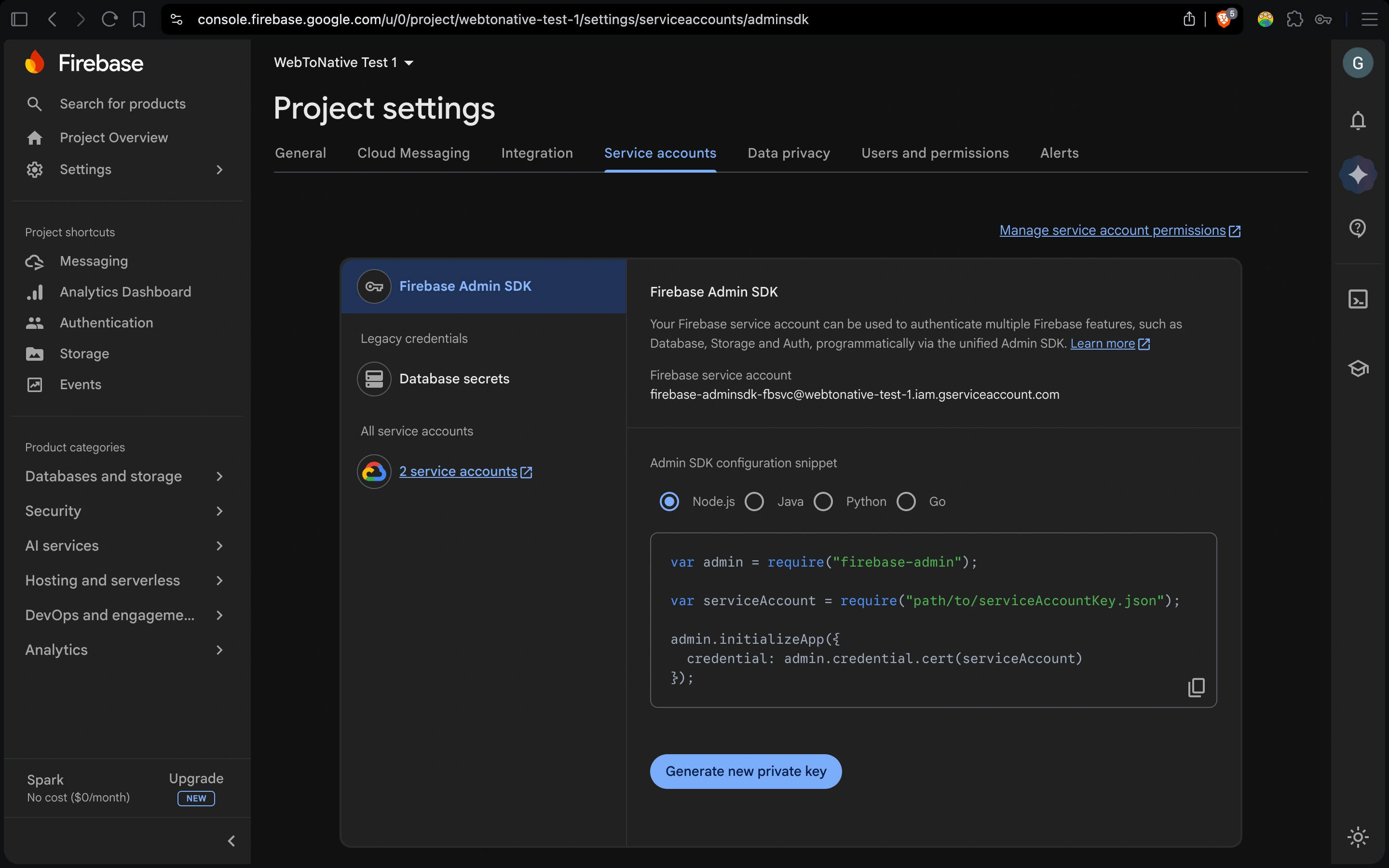
Task: Click the Brave shields lion icon
Action: [x=1223, y=19]
